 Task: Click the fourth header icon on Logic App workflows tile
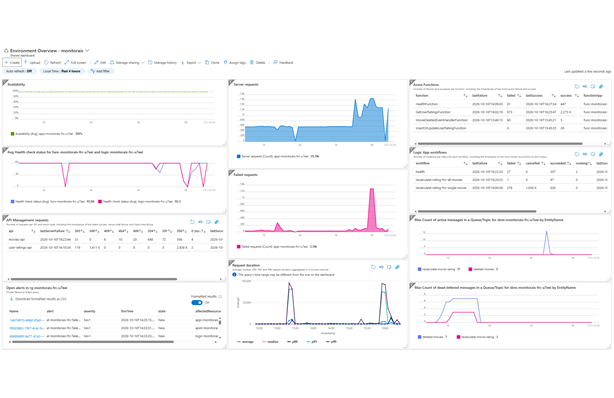tap(601, 154)
